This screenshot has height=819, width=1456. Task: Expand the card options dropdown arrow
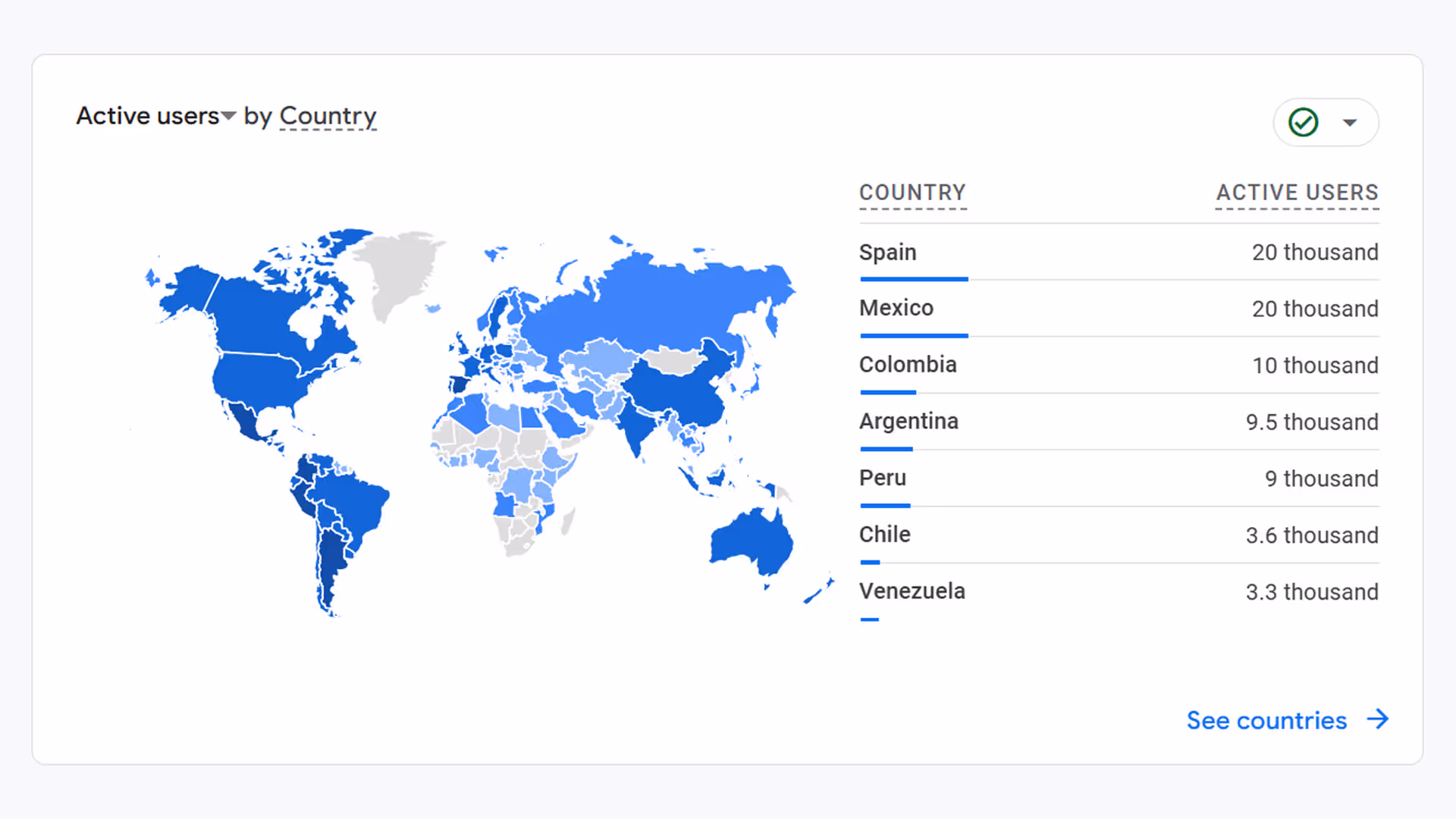pyautogui.click(x=1351, y=122)
